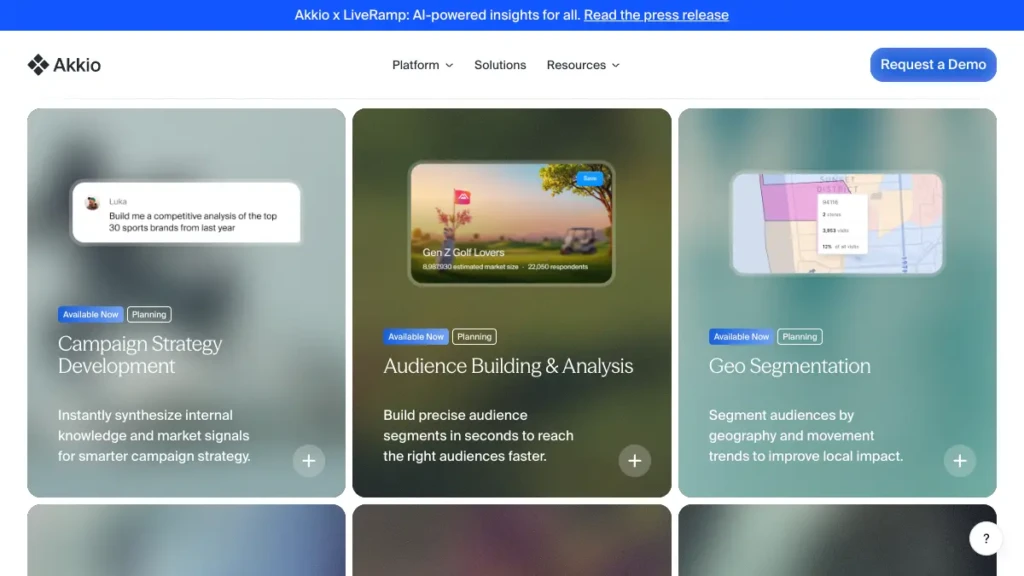
Task: Click 'Segment audiences by geography' description
Action: coord(806,436)
